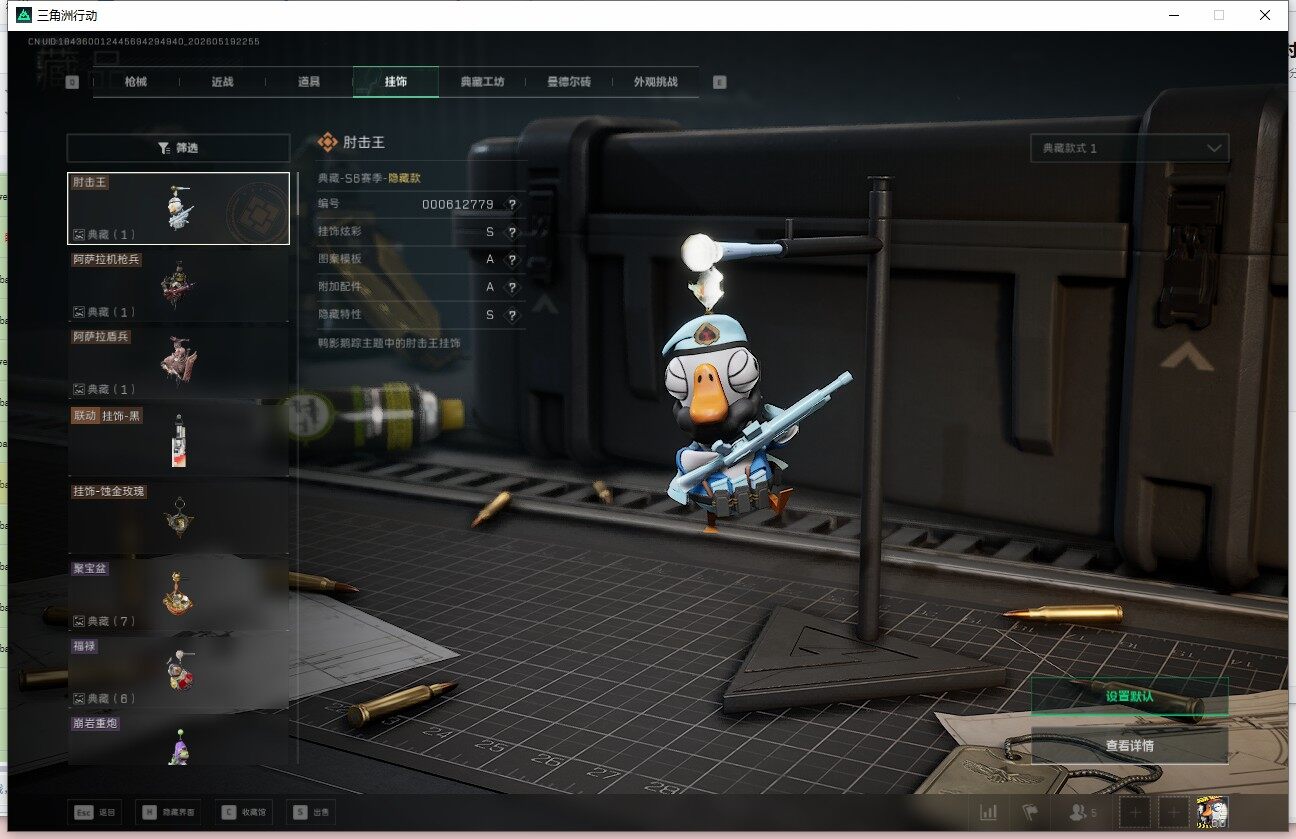1296x839 pixels.
Task: Click the help icon beside 挂饰炫彩
Action: click(512, 232)
